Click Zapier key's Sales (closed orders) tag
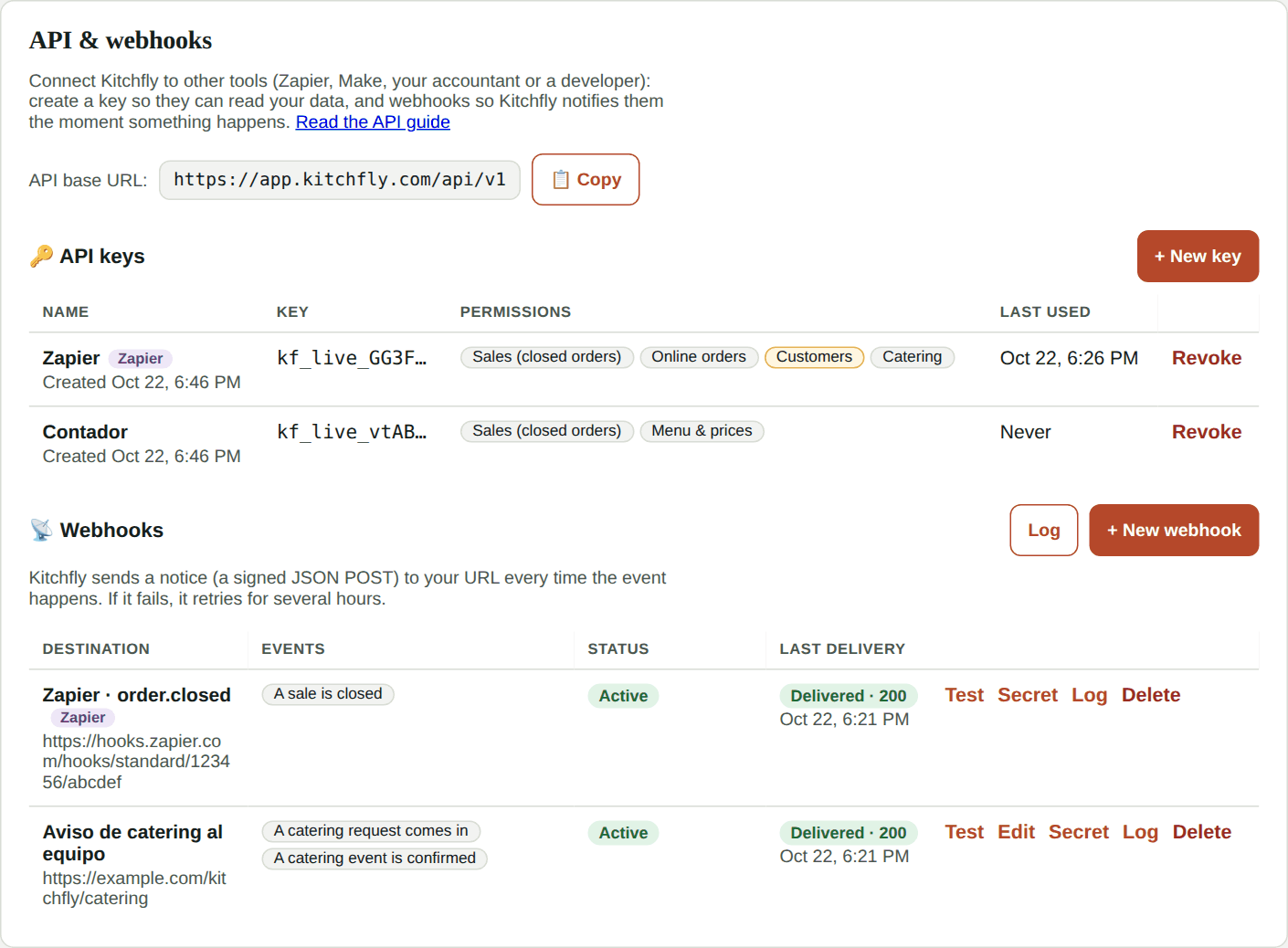This screenshot has width=1288, height=948. click(546, 357)
